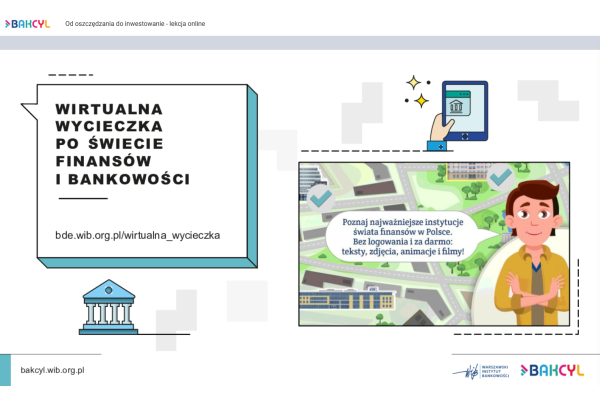Viewport: 600px width, 400px height.
Task: Click the fullscreen icon on the tablet screen
Action: [x=462, y=135]
